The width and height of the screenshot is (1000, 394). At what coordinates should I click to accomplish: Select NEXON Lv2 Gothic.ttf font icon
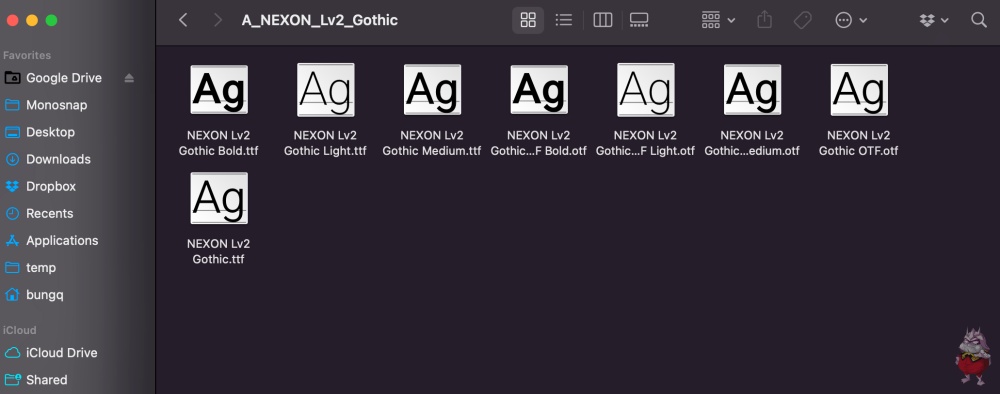219,198
